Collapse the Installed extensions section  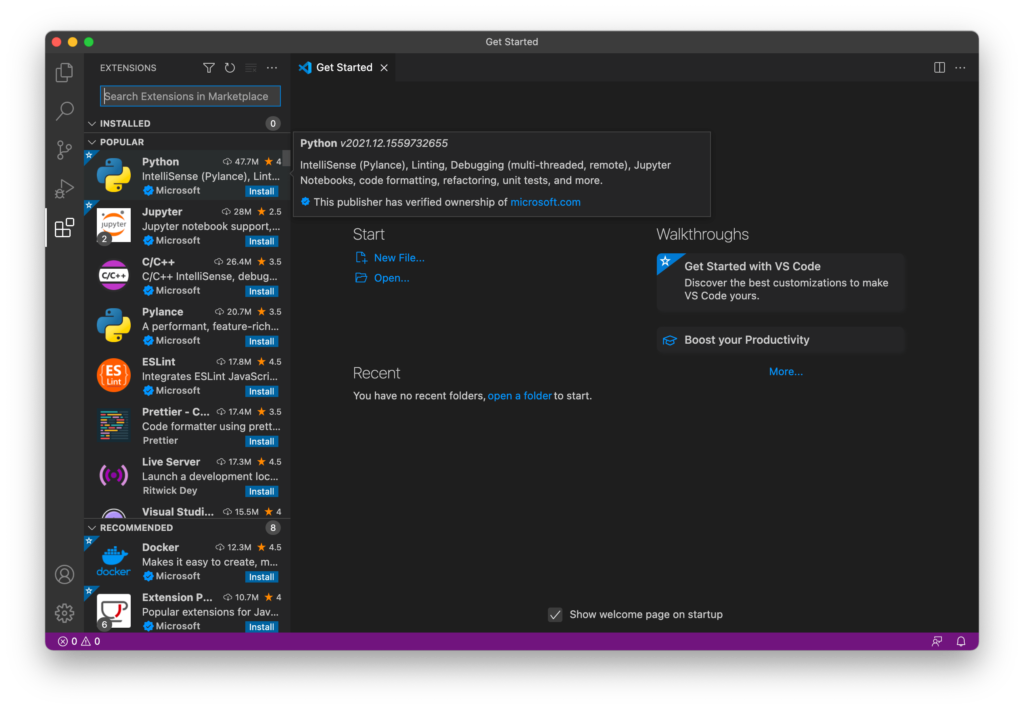click(93, 124)
